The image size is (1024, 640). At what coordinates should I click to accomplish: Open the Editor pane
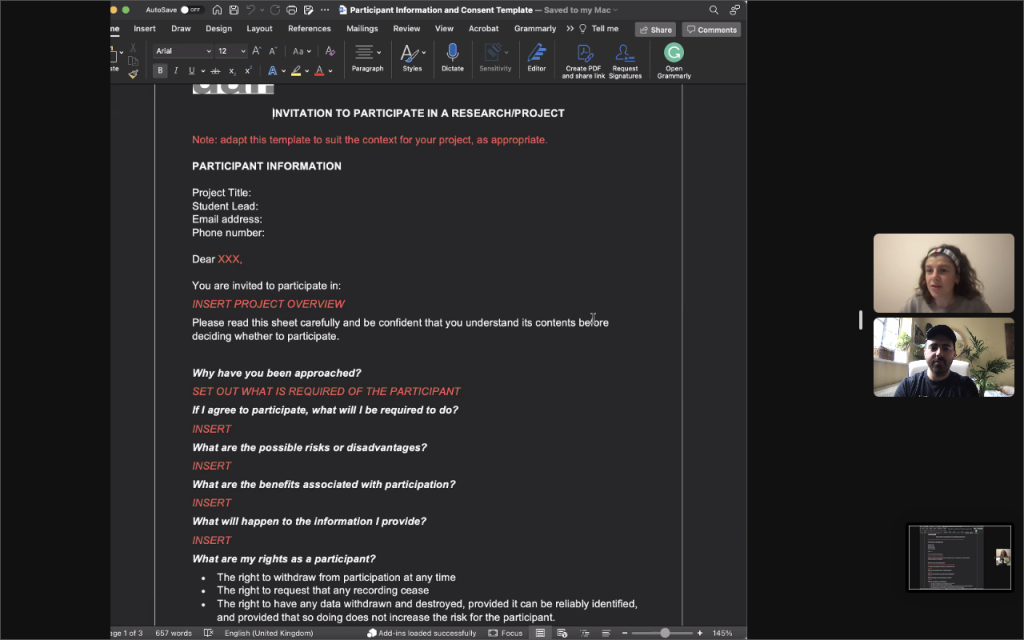(x=537, y=57)
